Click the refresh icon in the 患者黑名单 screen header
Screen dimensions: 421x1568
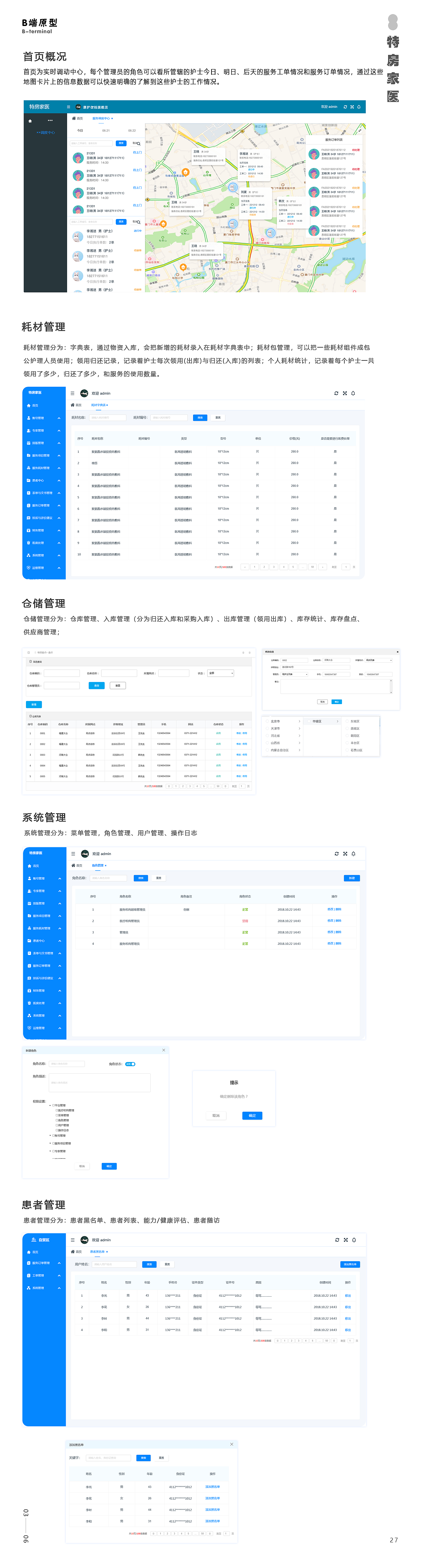pos(338,1240)
